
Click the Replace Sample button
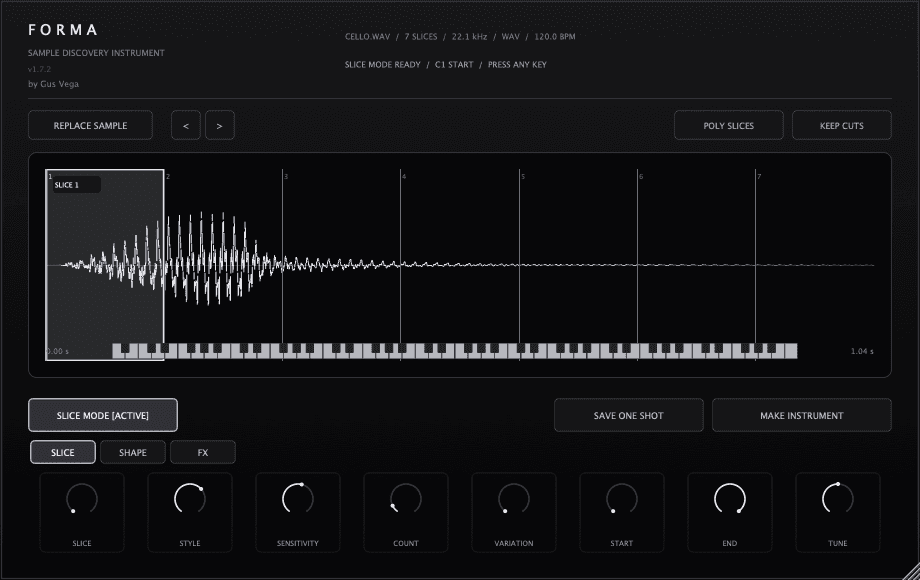click(x=90, y=126)
